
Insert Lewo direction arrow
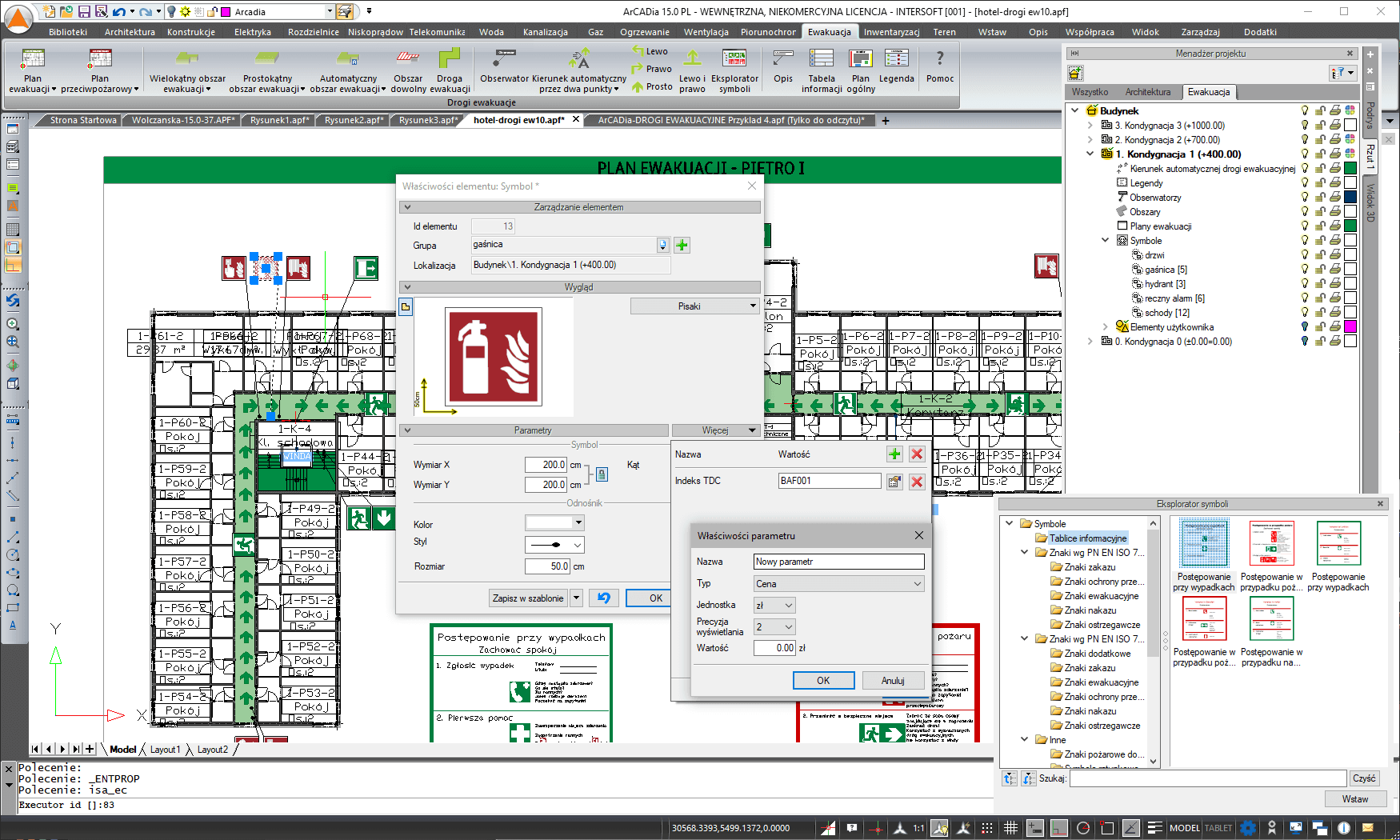pos(650,51)
